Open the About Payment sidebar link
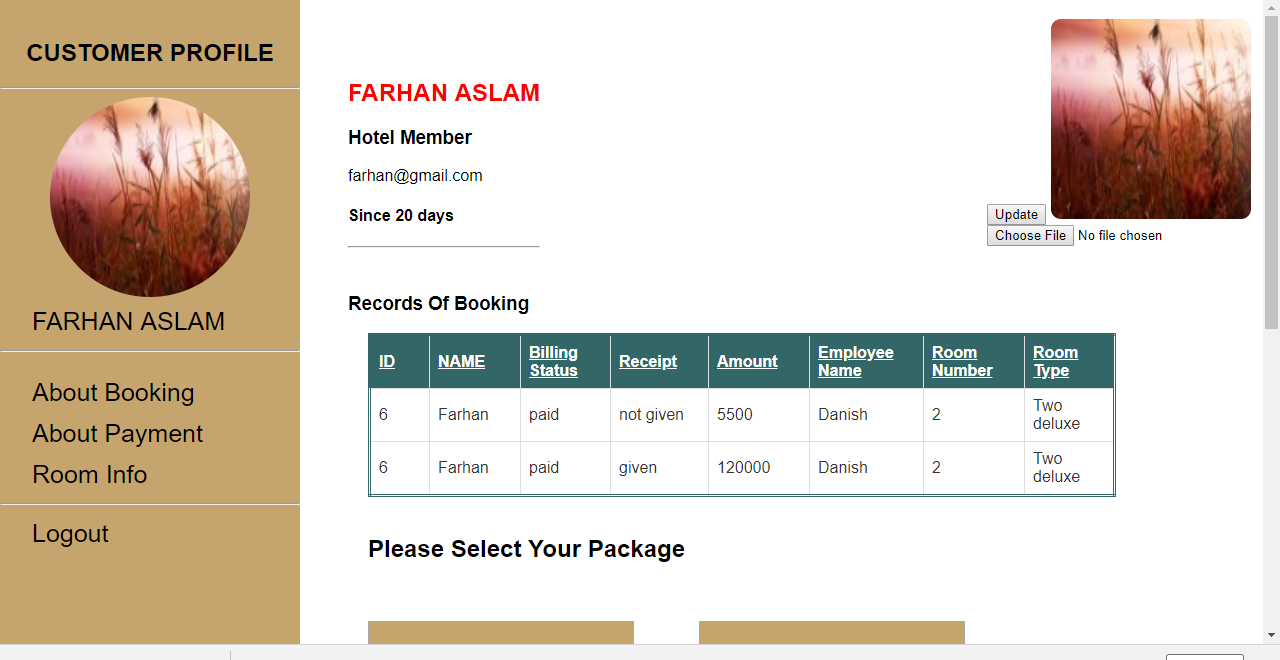 coord(117,434)
